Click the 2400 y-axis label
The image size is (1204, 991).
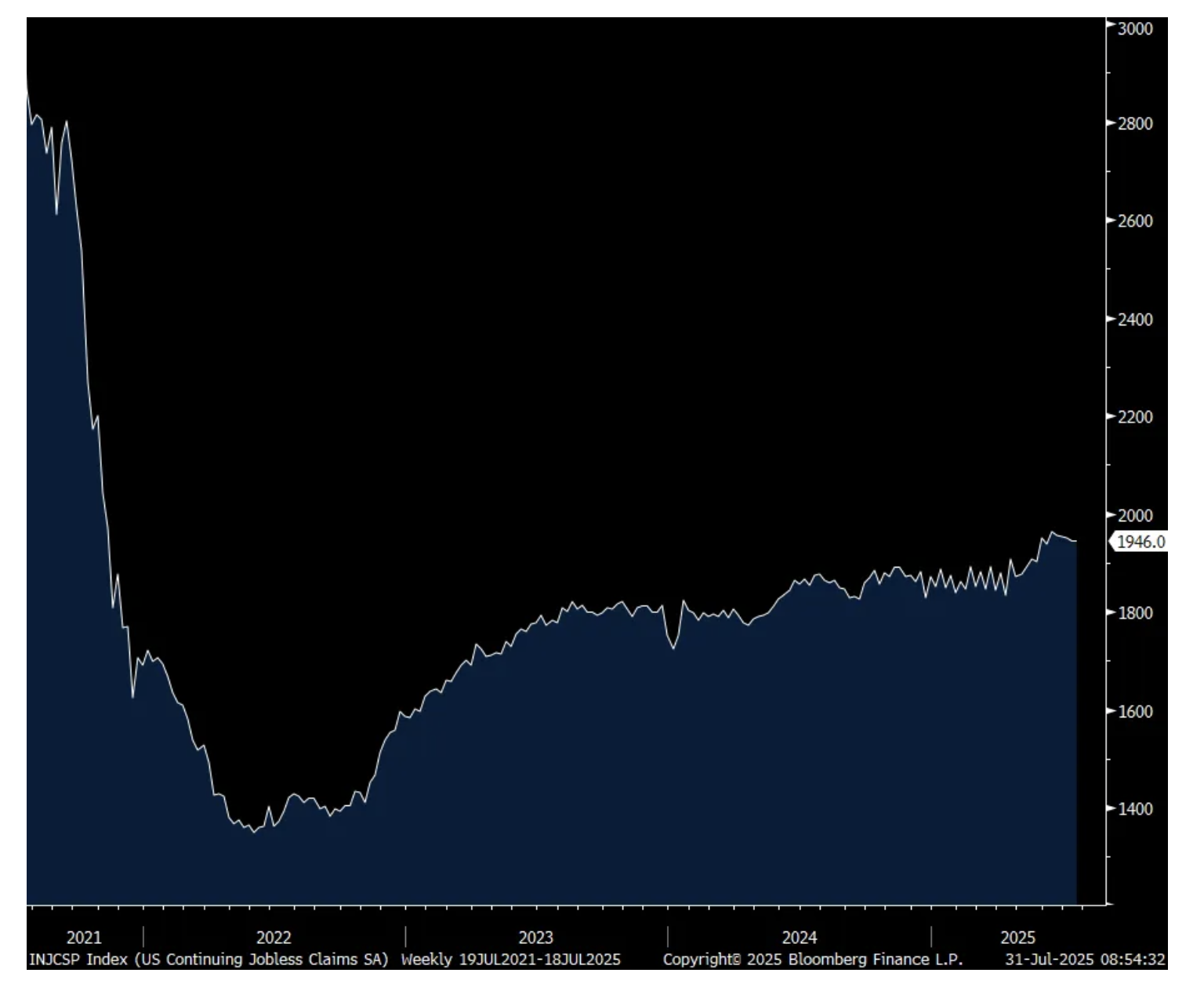pyautogui.click(x=1135, y=320)
